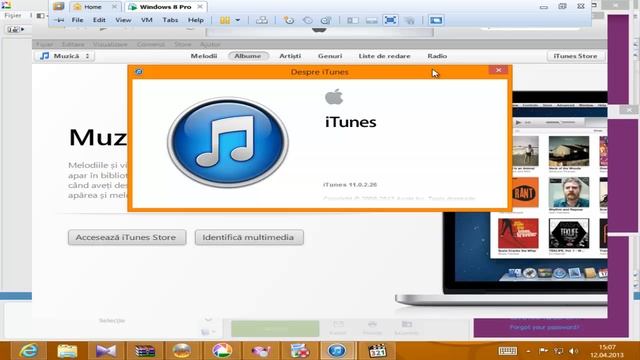Switch to the Windows 8 Pro tab
640x360 pixels.
[x=165, y=7]
